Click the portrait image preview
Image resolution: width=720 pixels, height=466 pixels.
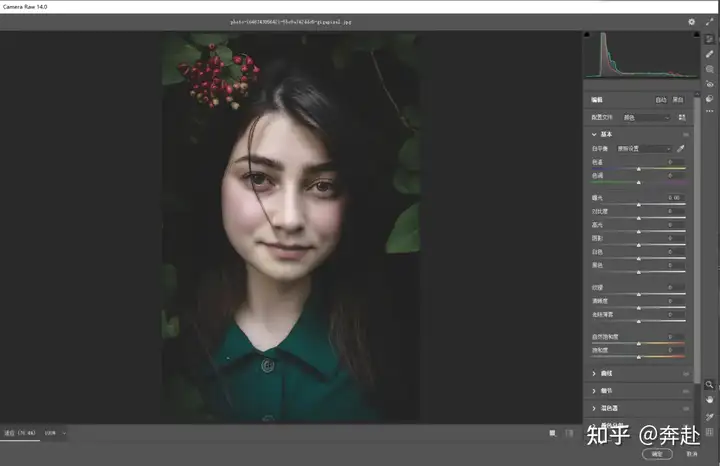tap(290, 227)
